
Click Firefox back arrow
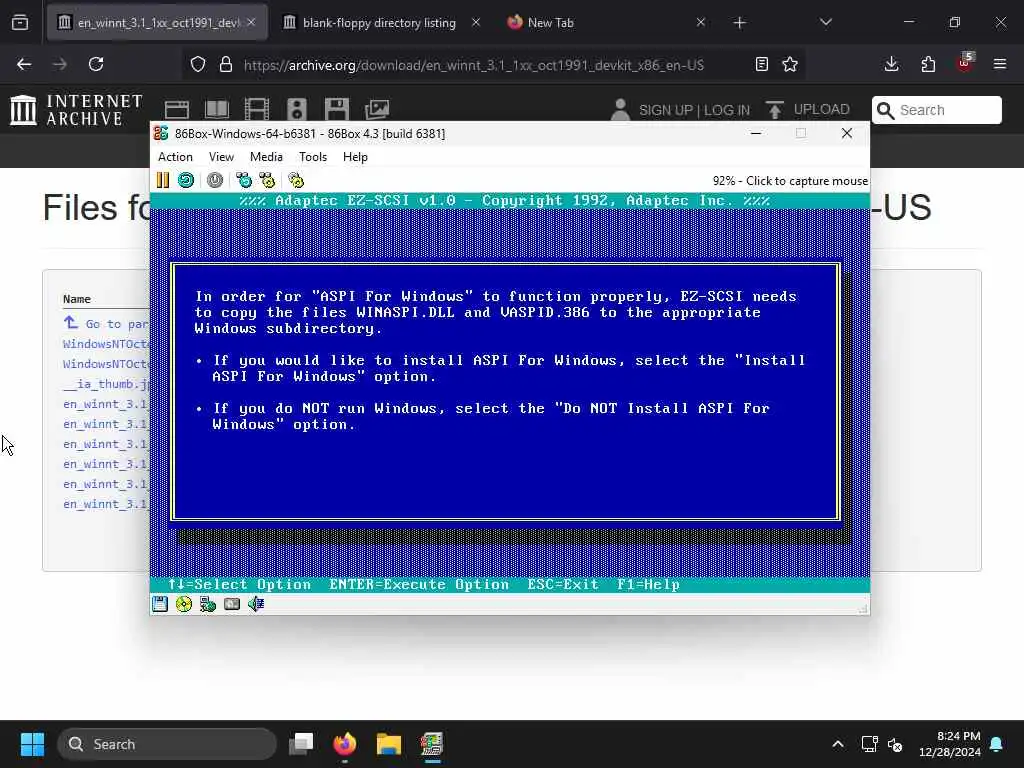[x=24, y=64]
